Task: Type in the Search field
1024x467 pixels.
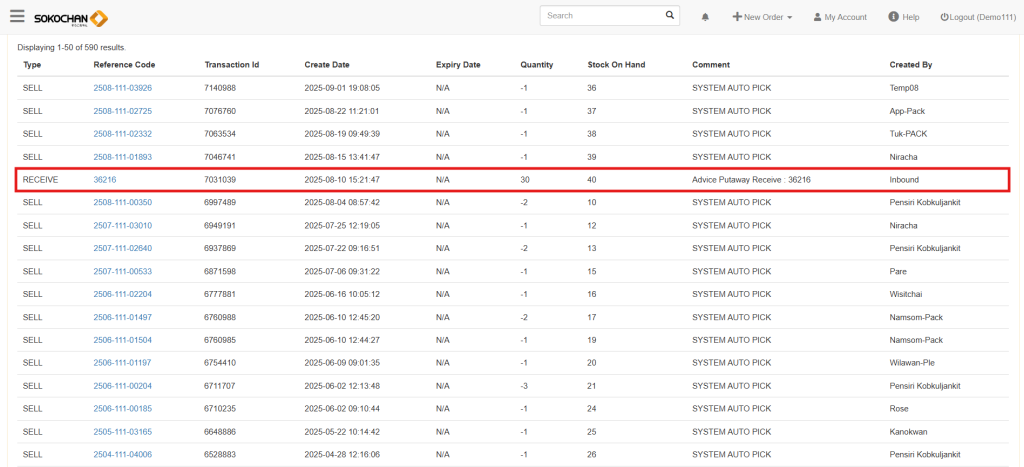Action: pos(600,16)
